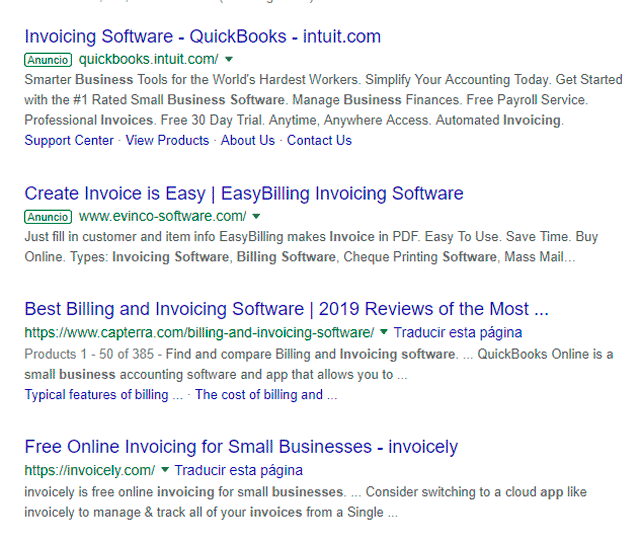
Task: Click snippet 'invoicely is free online invoicing'
Action: pyautogui.click(x=119, y=492)
